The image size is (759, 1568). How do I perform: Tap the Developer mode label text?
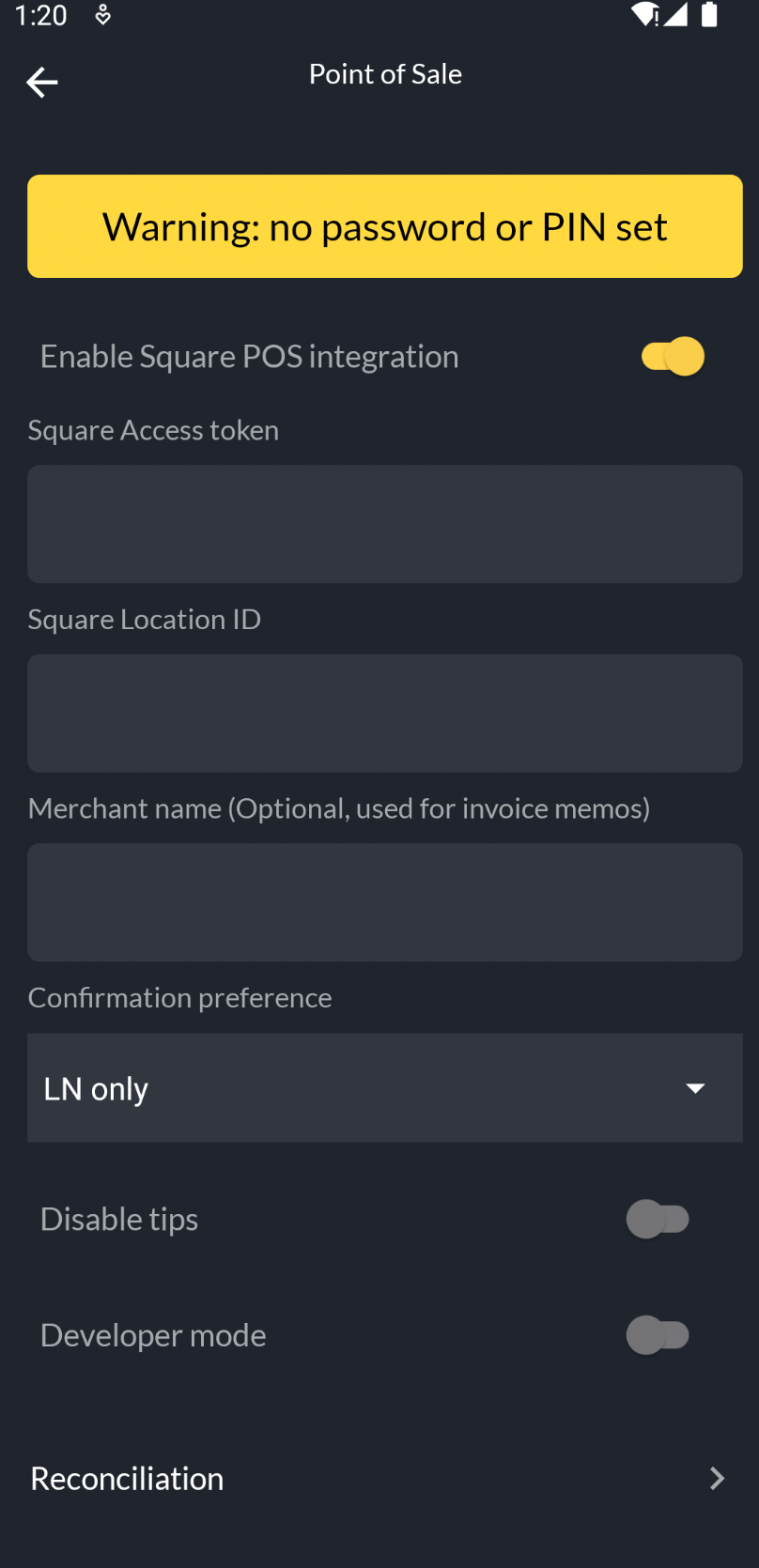coord(153,1335)
